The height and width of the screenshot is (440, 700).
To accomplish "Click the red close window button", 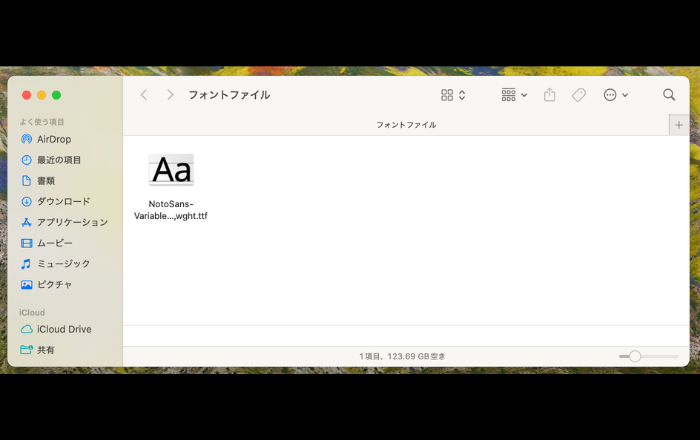I will (27, 95).
